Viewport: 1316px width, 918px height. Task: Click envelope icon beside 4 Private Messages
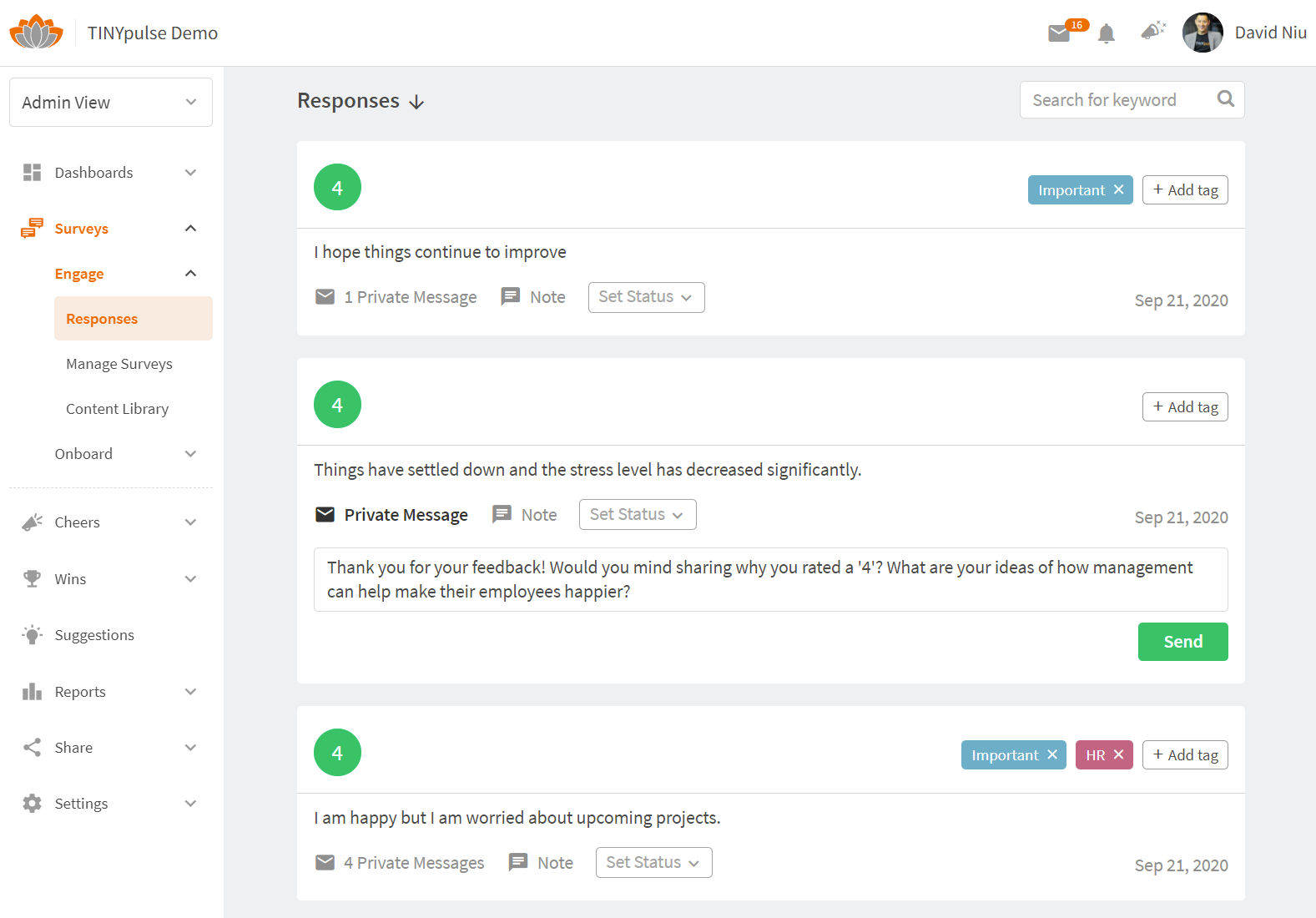pyautogui.click(x=325, y=862)
